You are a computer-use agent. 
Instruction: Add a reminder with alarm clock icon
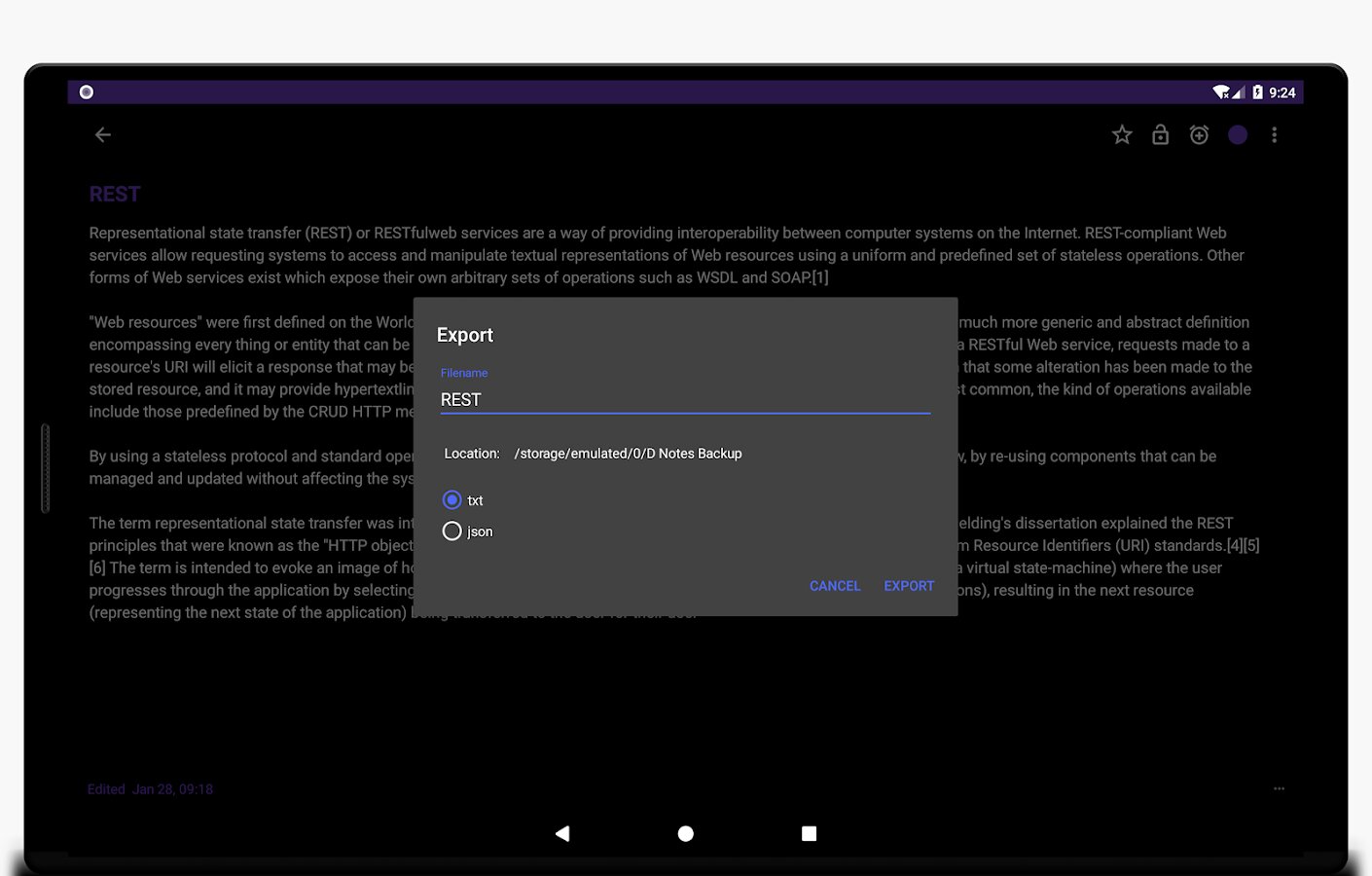click(1199, 135)
